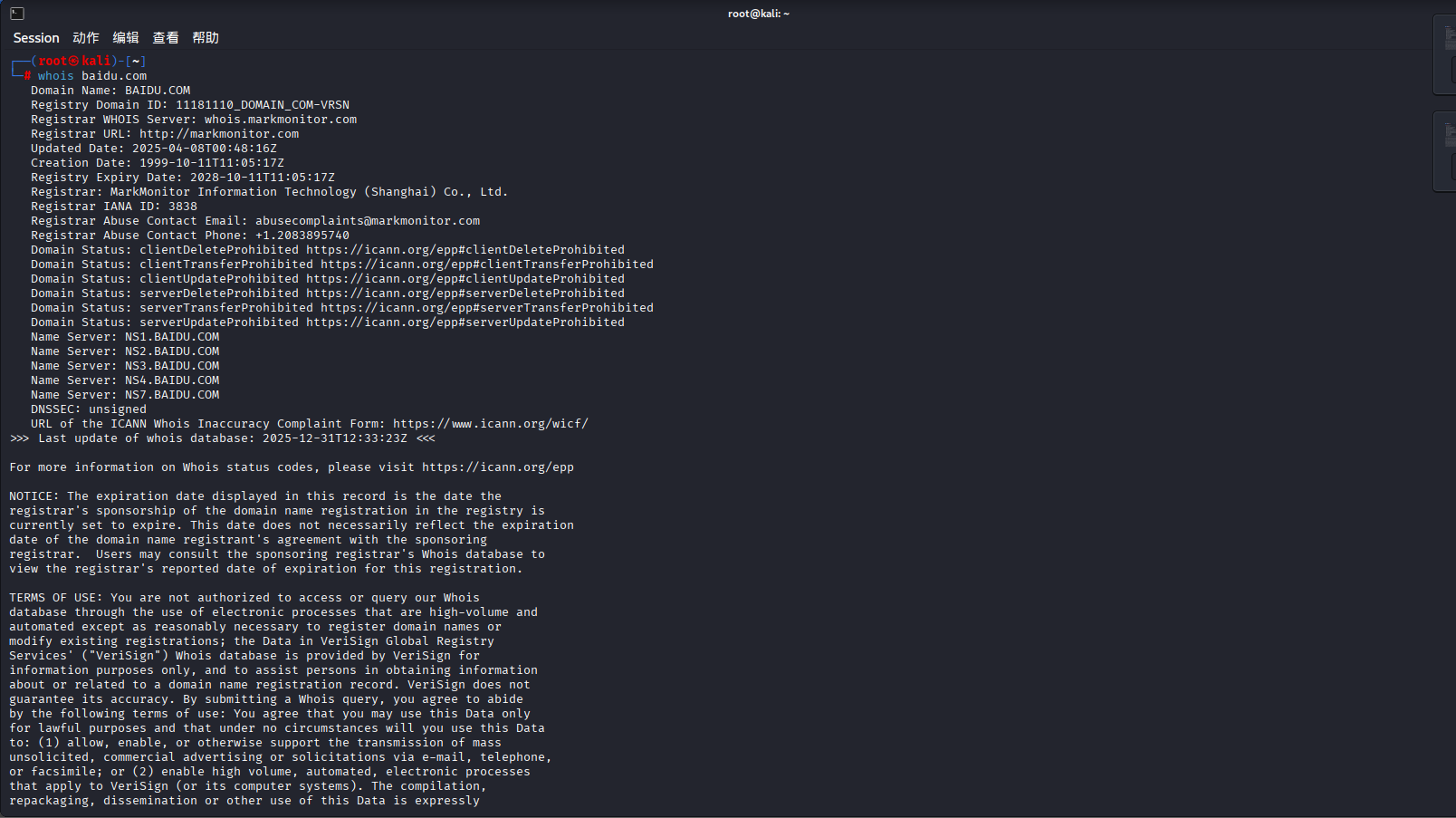This screenshot has width=1456, height=818.
Task: Click the Updated Date line
Action: click(x=154, y=149)
